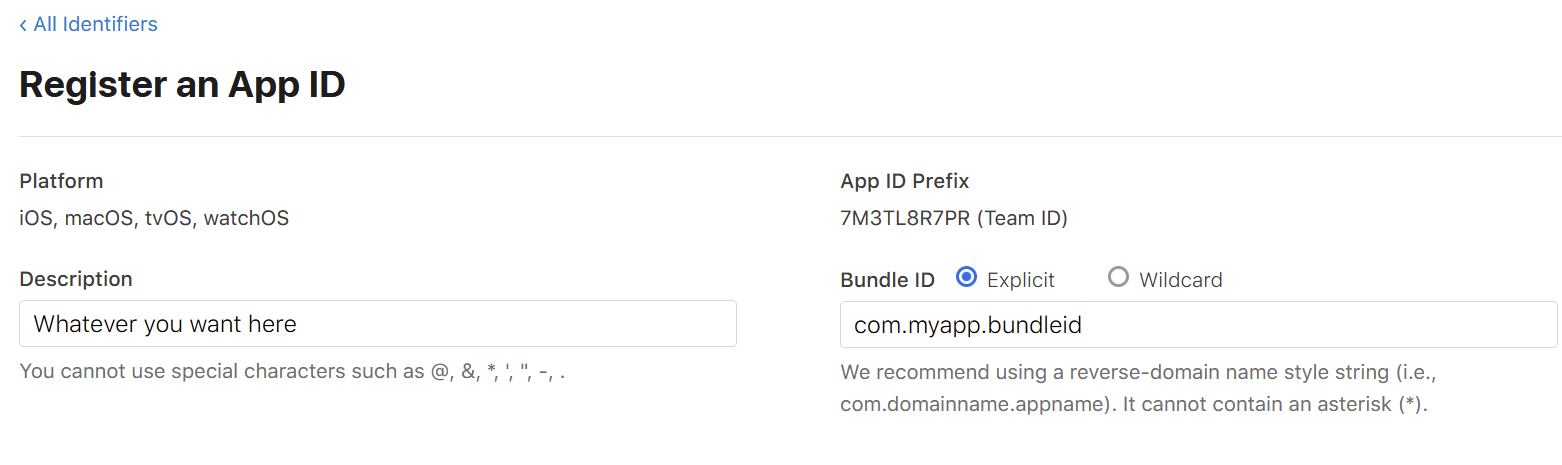
Task: Click the Description field label
Action: 76,279
